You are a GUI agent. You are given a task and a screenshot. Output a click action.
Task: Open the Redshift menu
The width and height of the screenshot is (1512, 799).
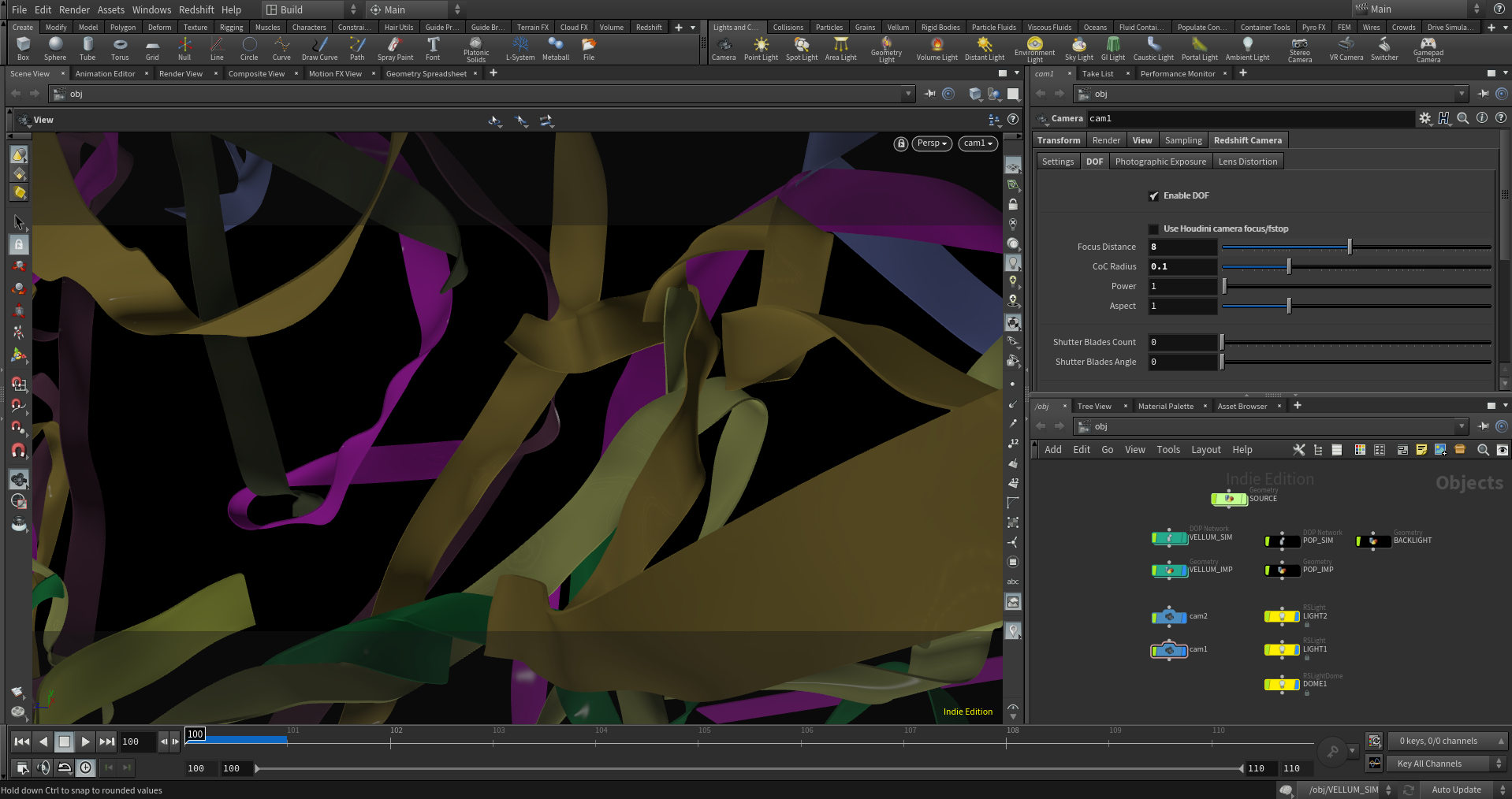(x=196, y=9)
